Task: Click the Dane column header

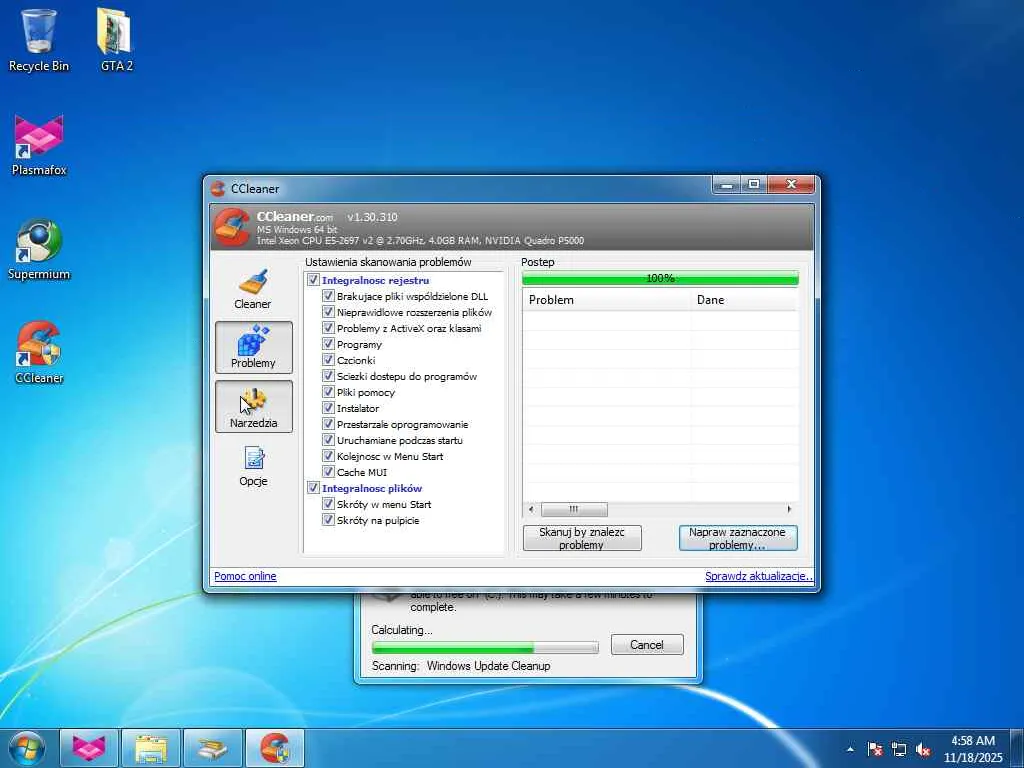Action: (745, 300)
